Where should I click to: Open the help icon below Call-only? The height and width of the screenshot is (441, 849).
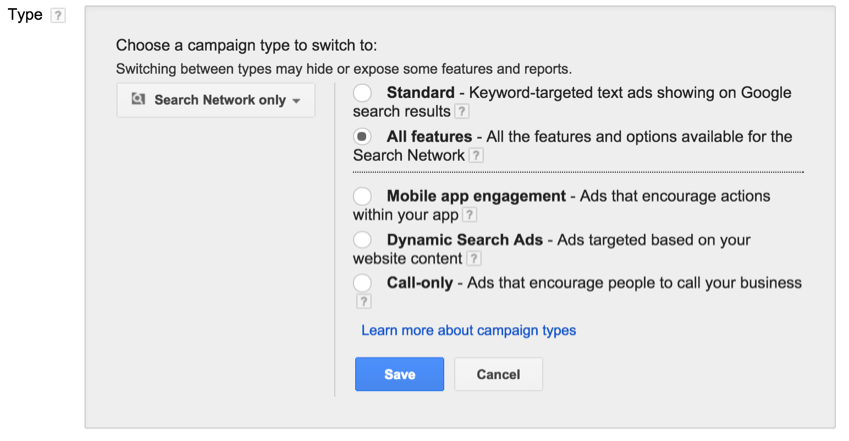[363, 301]
